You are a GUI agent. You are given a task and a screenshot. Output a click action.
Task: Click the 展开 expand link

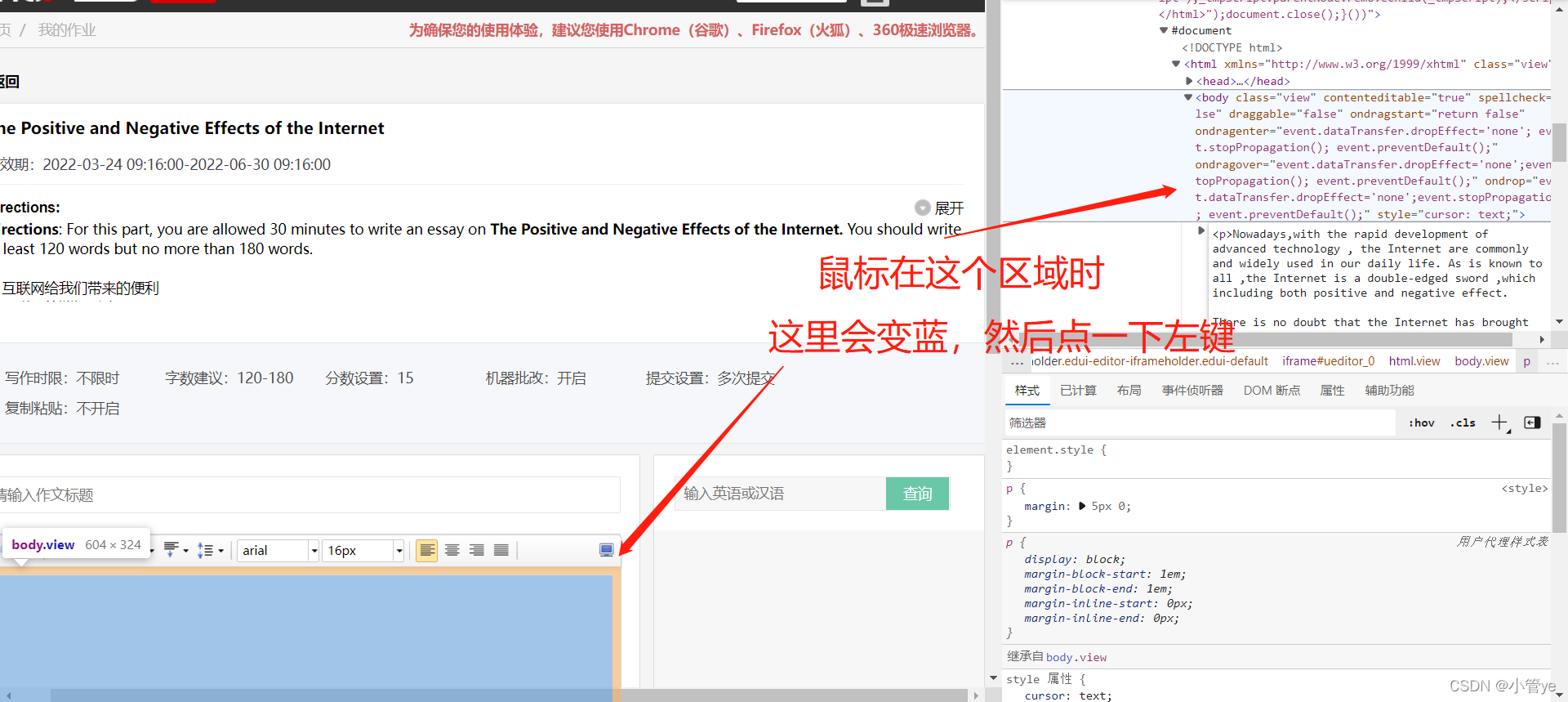coord(949,208)
